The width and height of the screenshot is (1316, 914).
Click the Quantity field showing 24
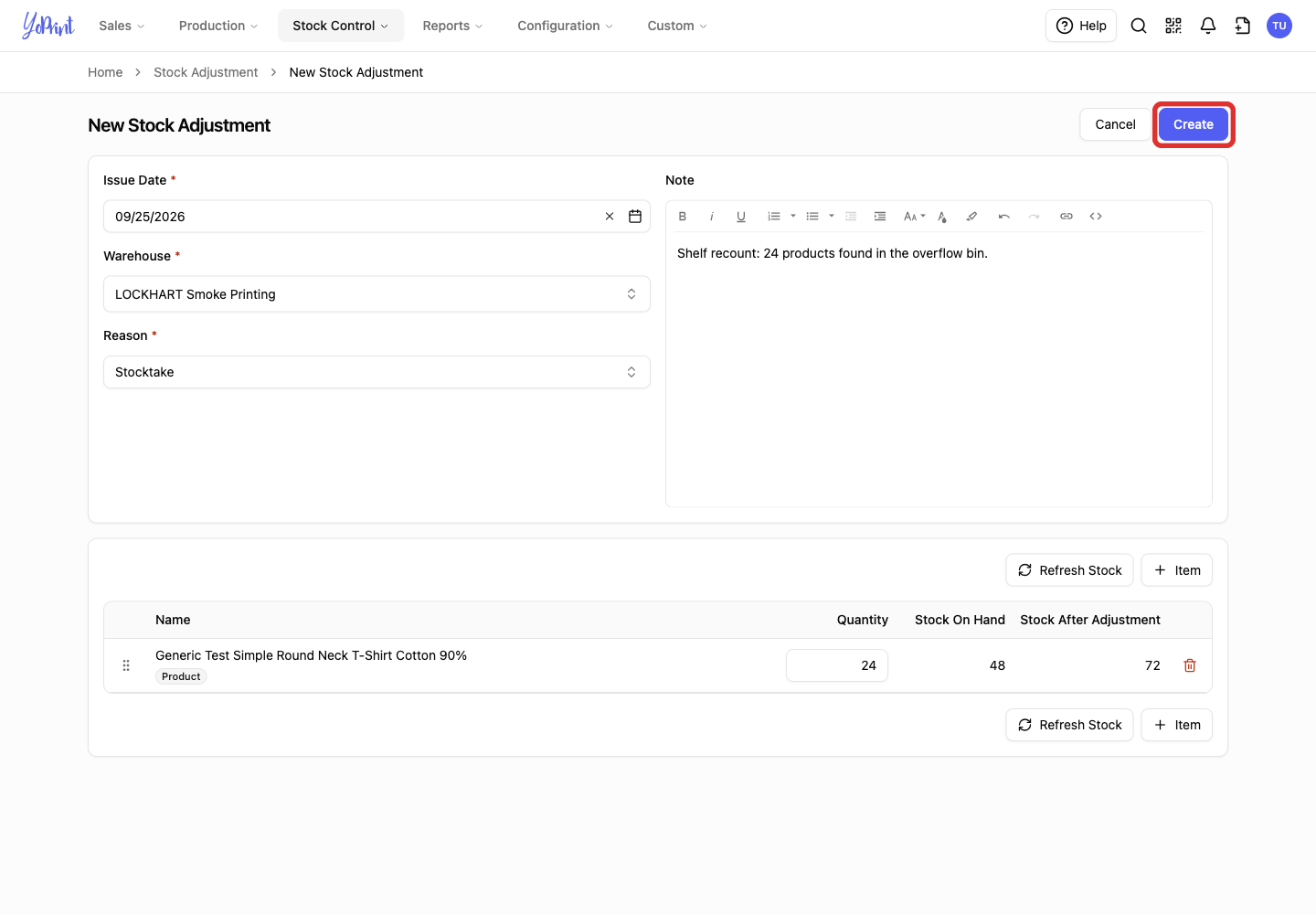point(837,665)
